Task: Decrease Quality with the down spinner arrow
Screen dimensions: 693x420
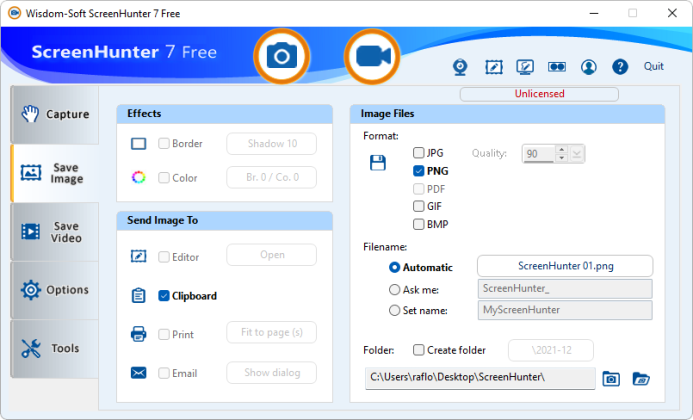Action: [561, 158]
